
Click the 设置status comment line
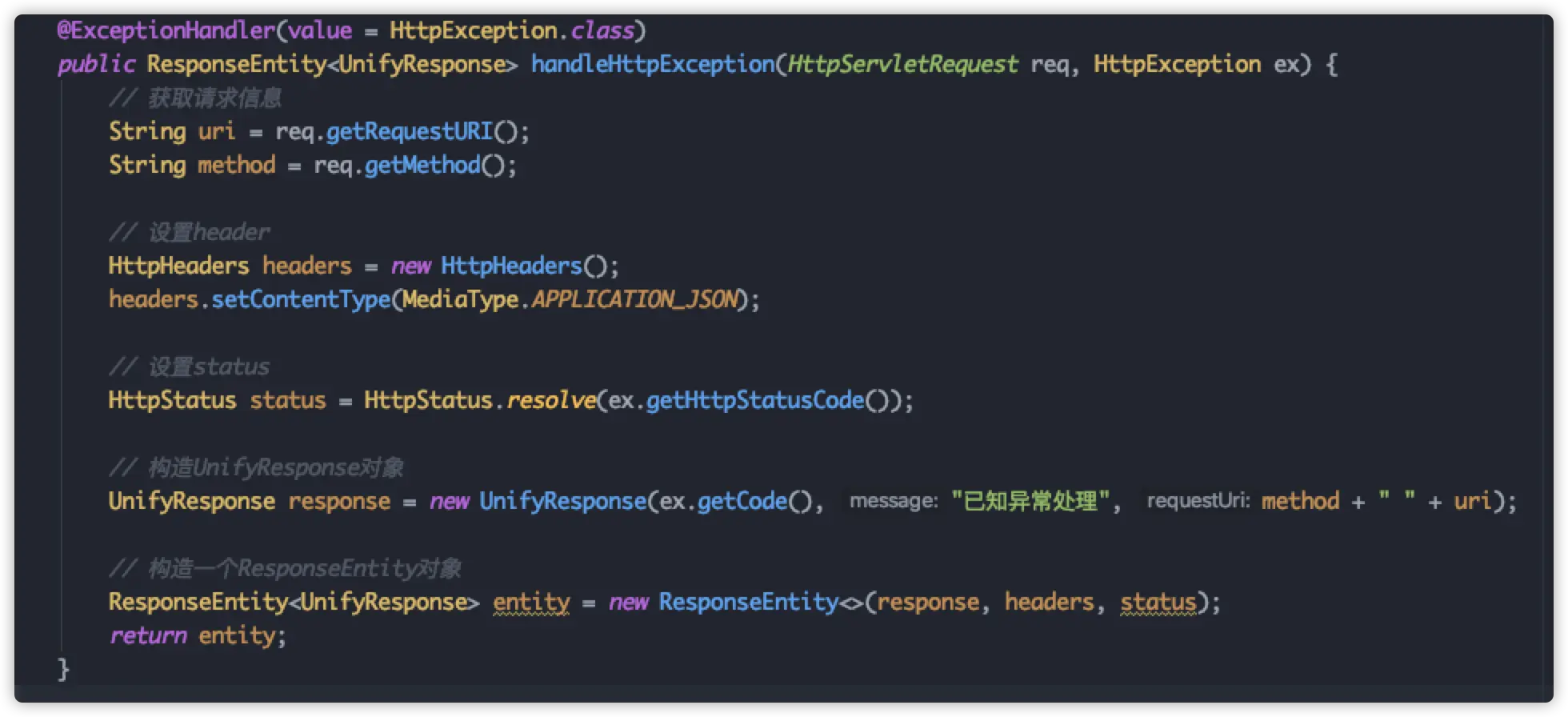tap(190, 367)
